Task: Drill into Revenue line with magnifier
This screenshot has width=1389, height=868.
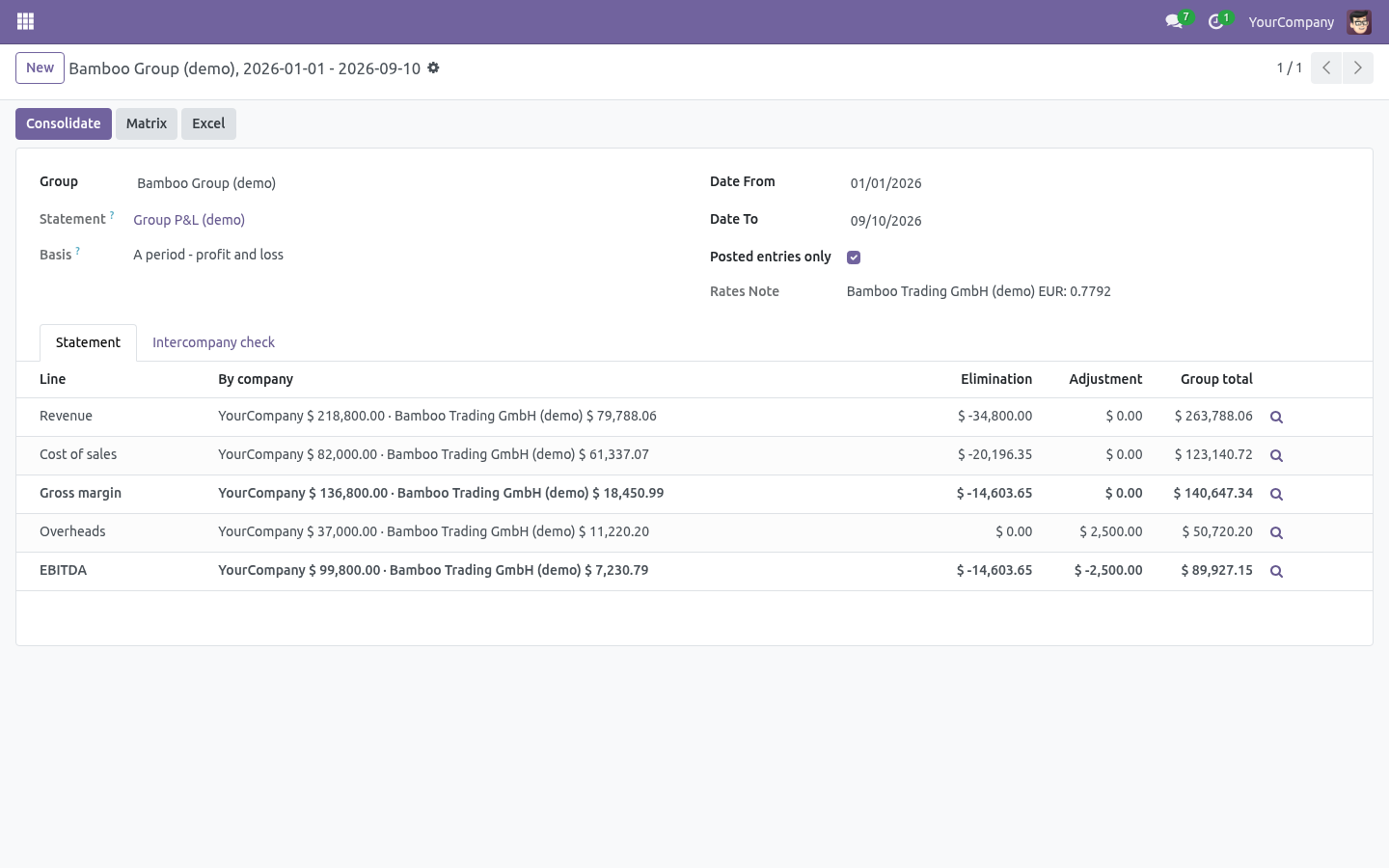Action: click(x=1276, y=417)
